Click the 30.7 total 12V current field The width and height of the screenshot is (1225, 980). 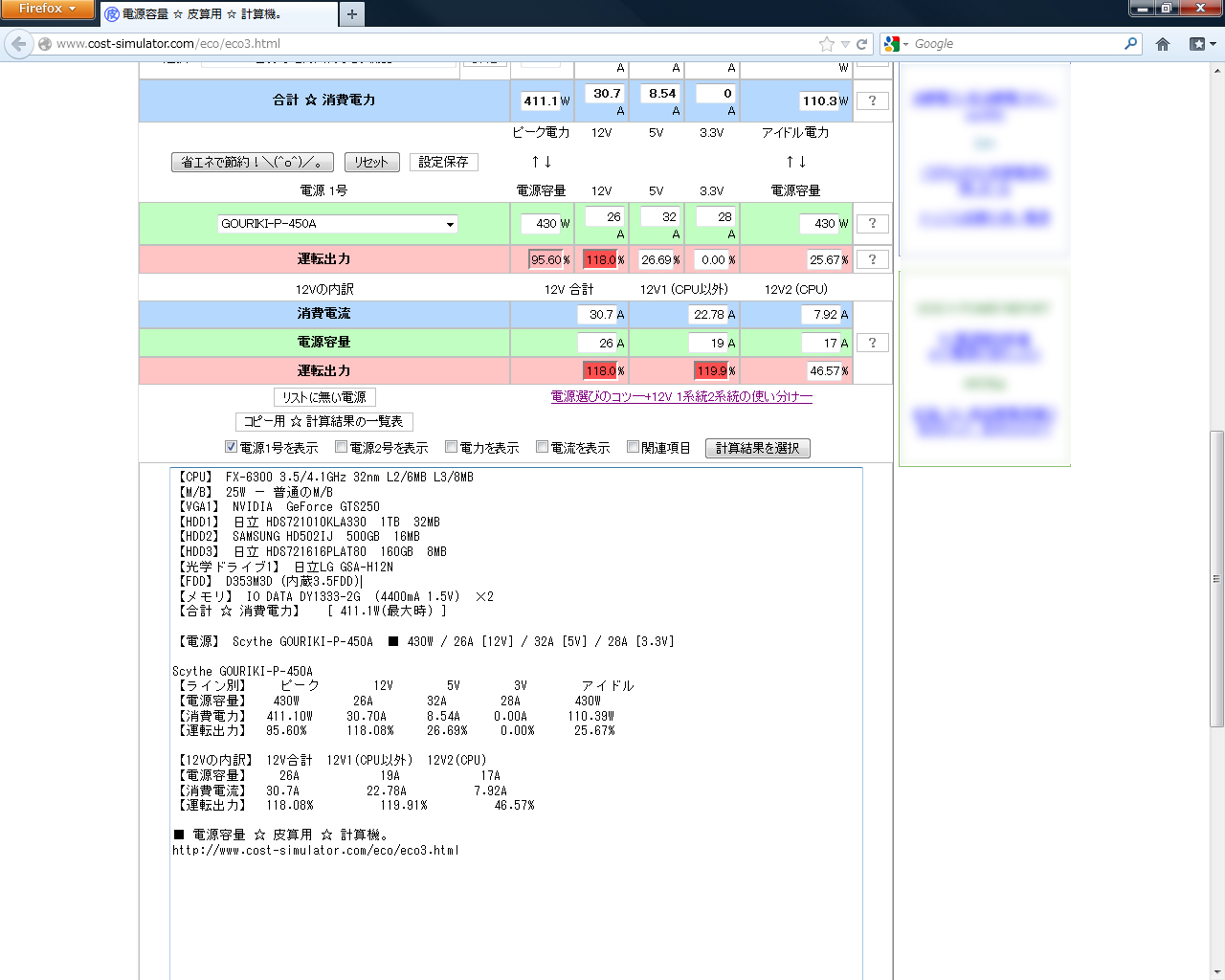(x=606, y=94)
